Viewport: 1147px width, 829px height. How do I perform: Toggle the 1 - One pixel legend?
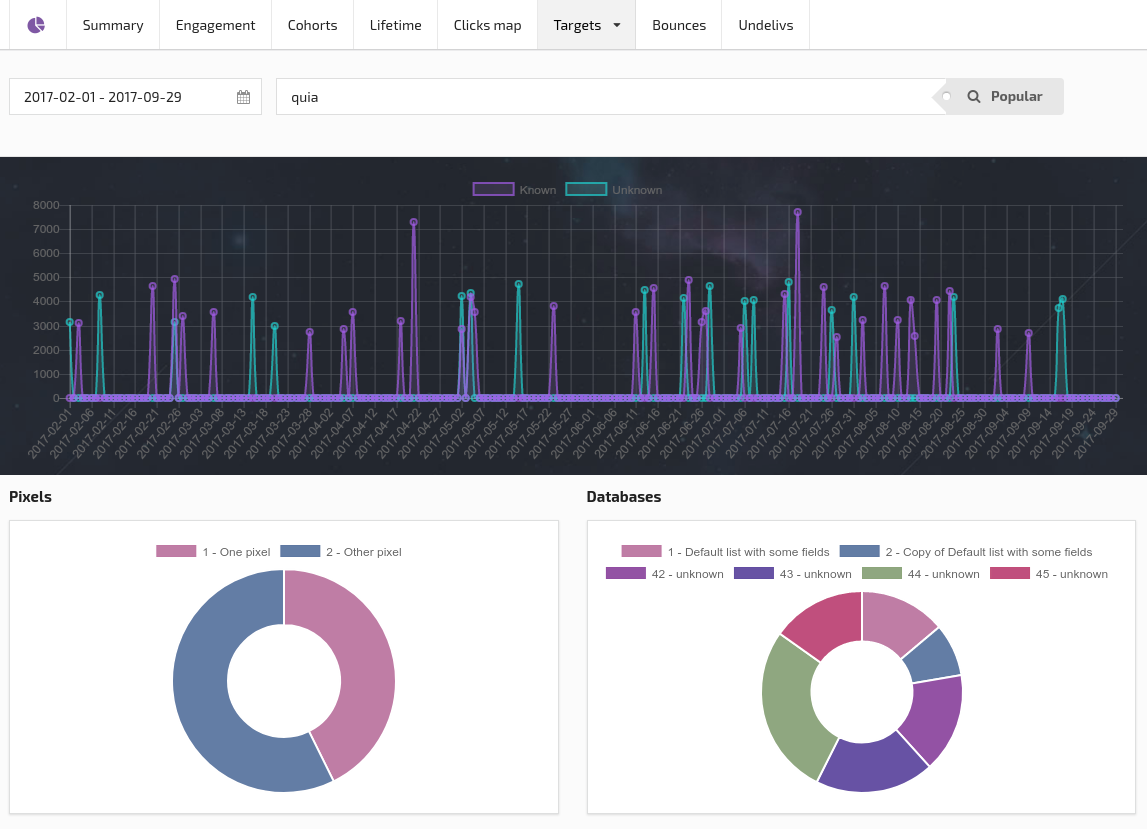[213, 552]
